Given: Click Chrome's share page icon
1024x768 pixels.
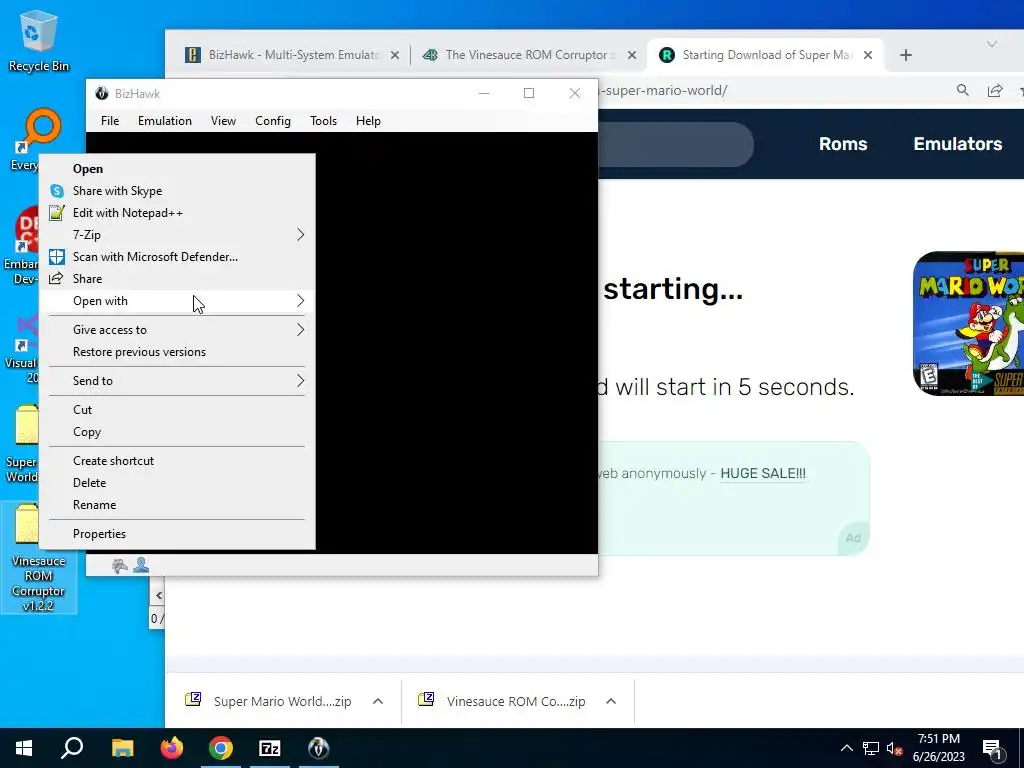Looking at the screenshot, I should (995, 90).
